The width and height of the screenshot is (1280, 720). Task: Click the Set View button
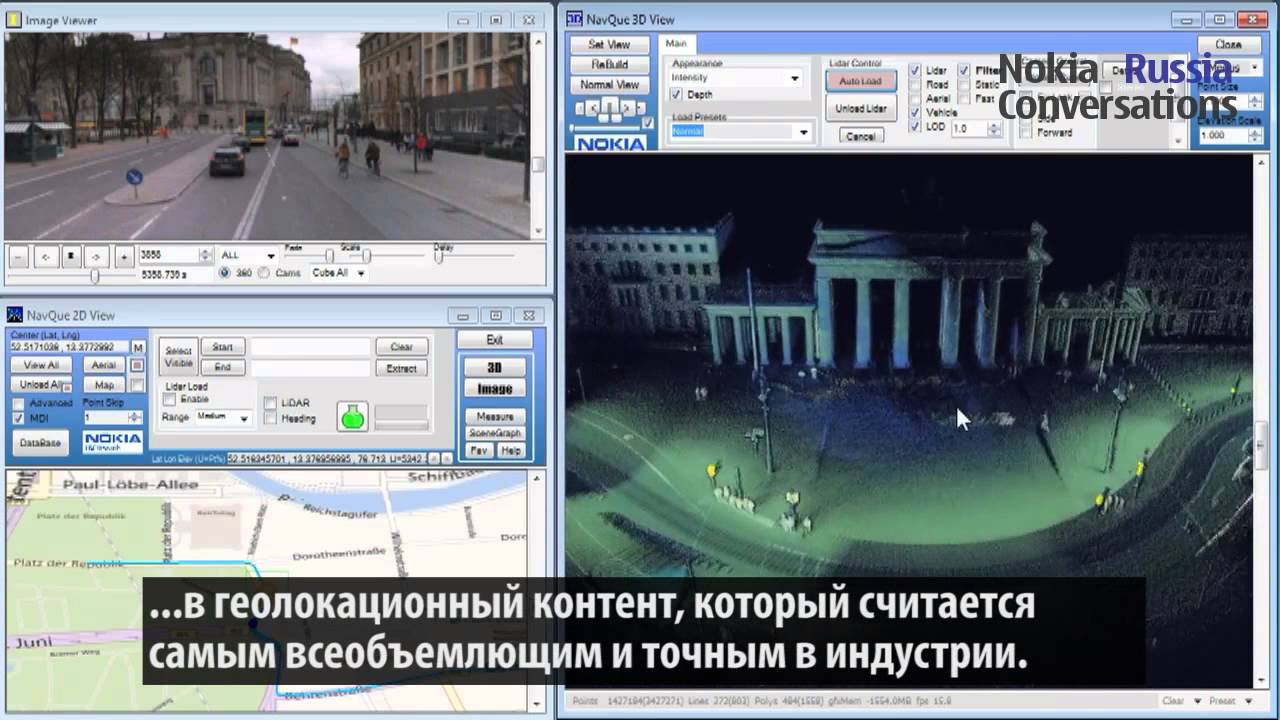(x=609, y=44)
